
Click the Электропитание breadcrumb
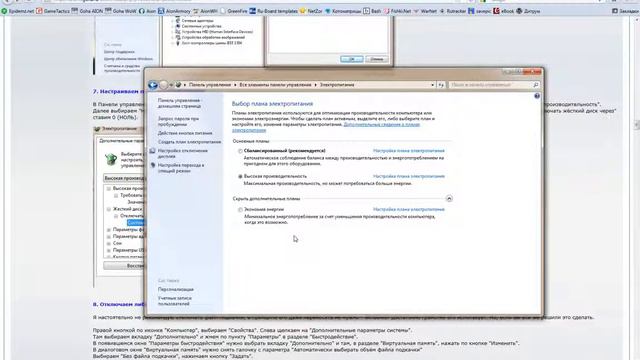click(x=337, y=85)
